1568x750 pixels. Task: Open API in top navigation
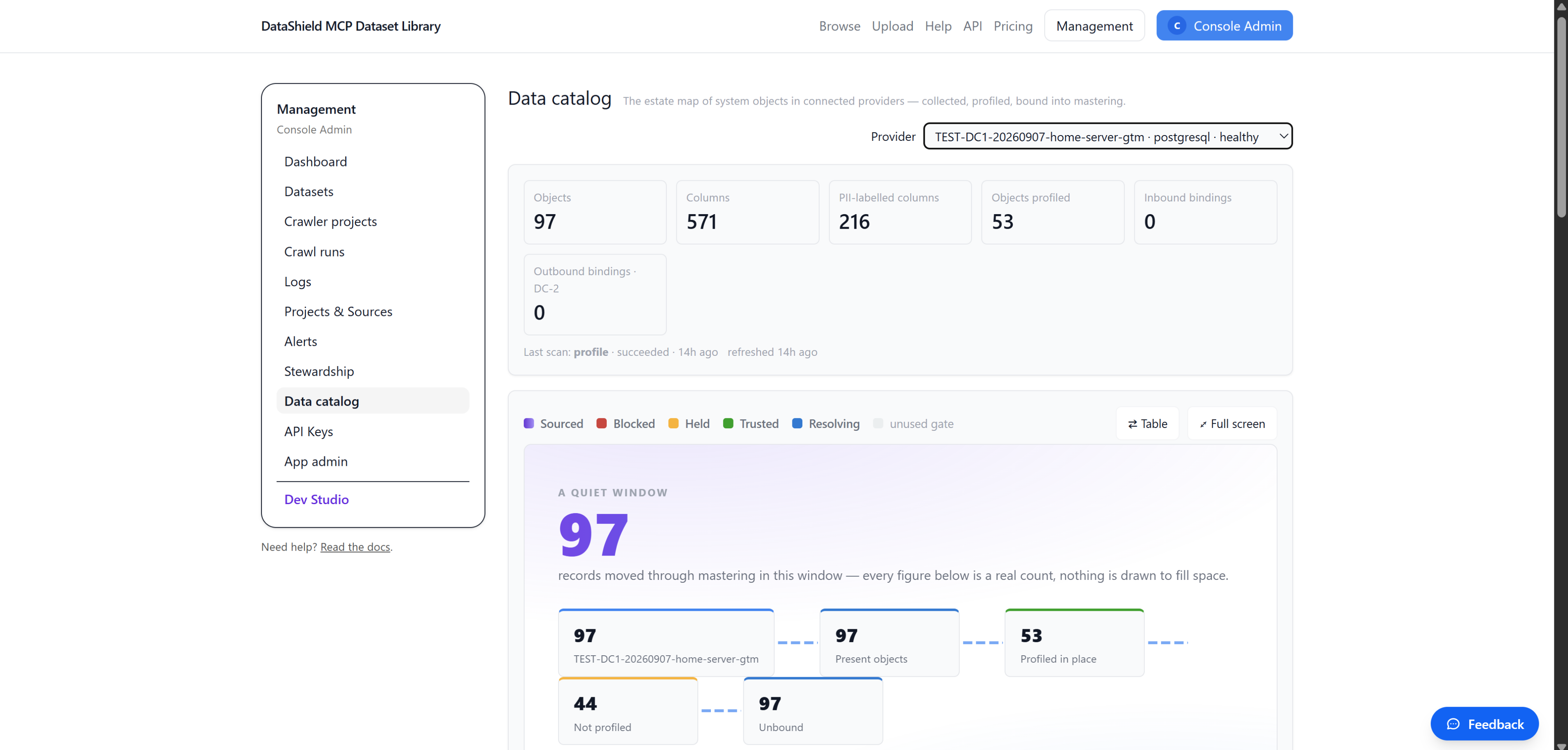[x=973, y=26]
